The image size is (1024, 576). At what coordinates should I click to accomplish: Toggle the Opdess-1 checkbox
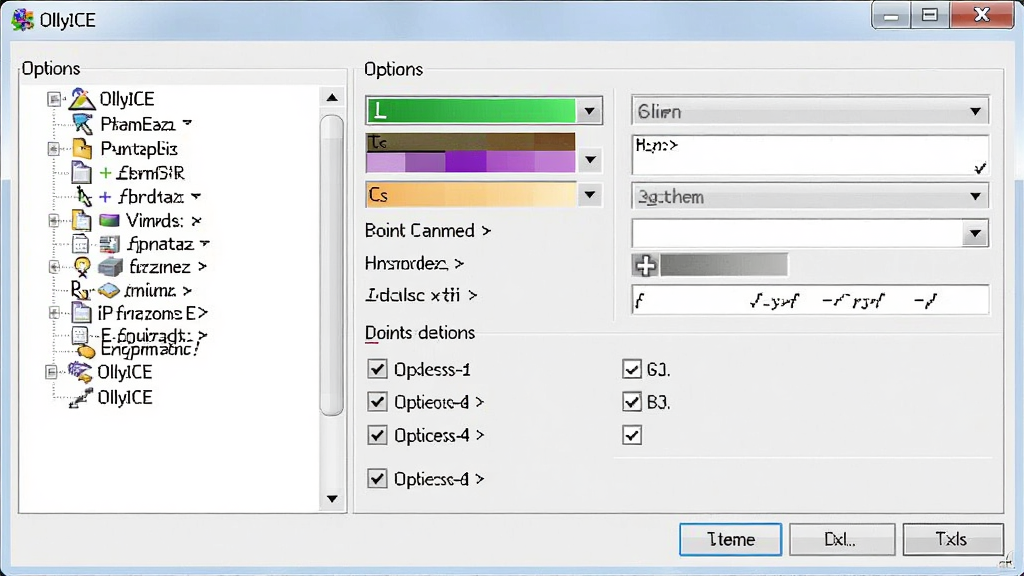(x=377, y=369)
